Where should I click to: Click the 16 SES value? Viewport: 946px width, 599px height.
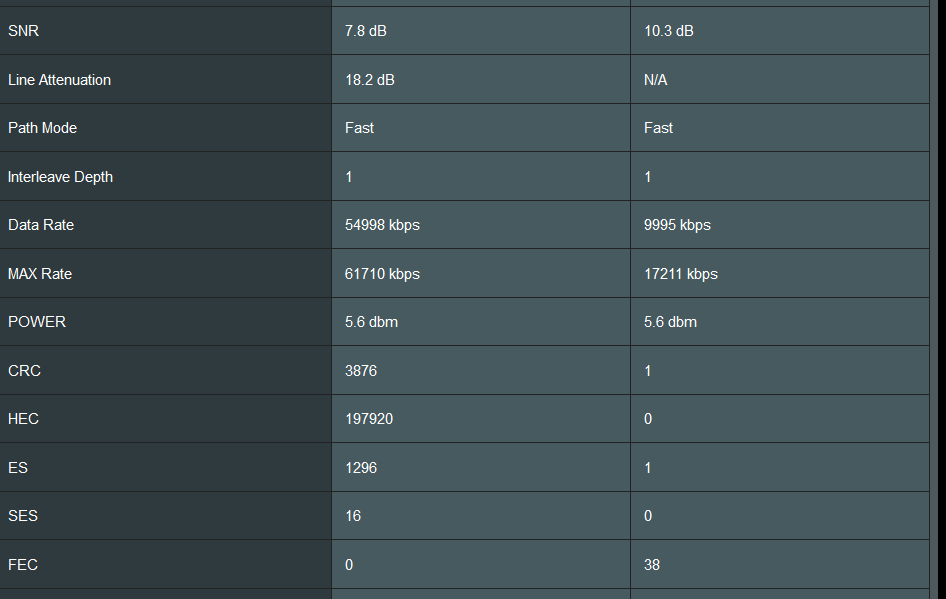tap(353, 516)
